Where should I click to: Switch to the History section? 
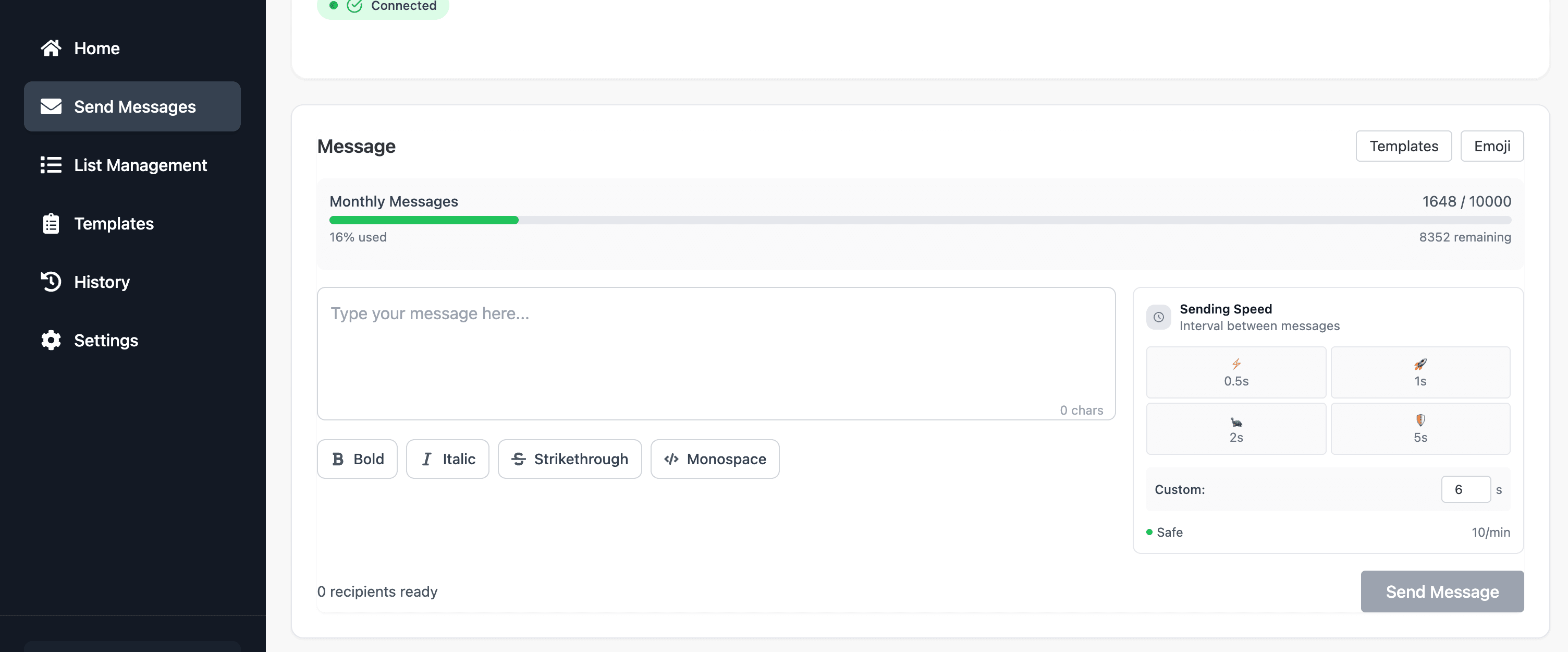[102, 282]
